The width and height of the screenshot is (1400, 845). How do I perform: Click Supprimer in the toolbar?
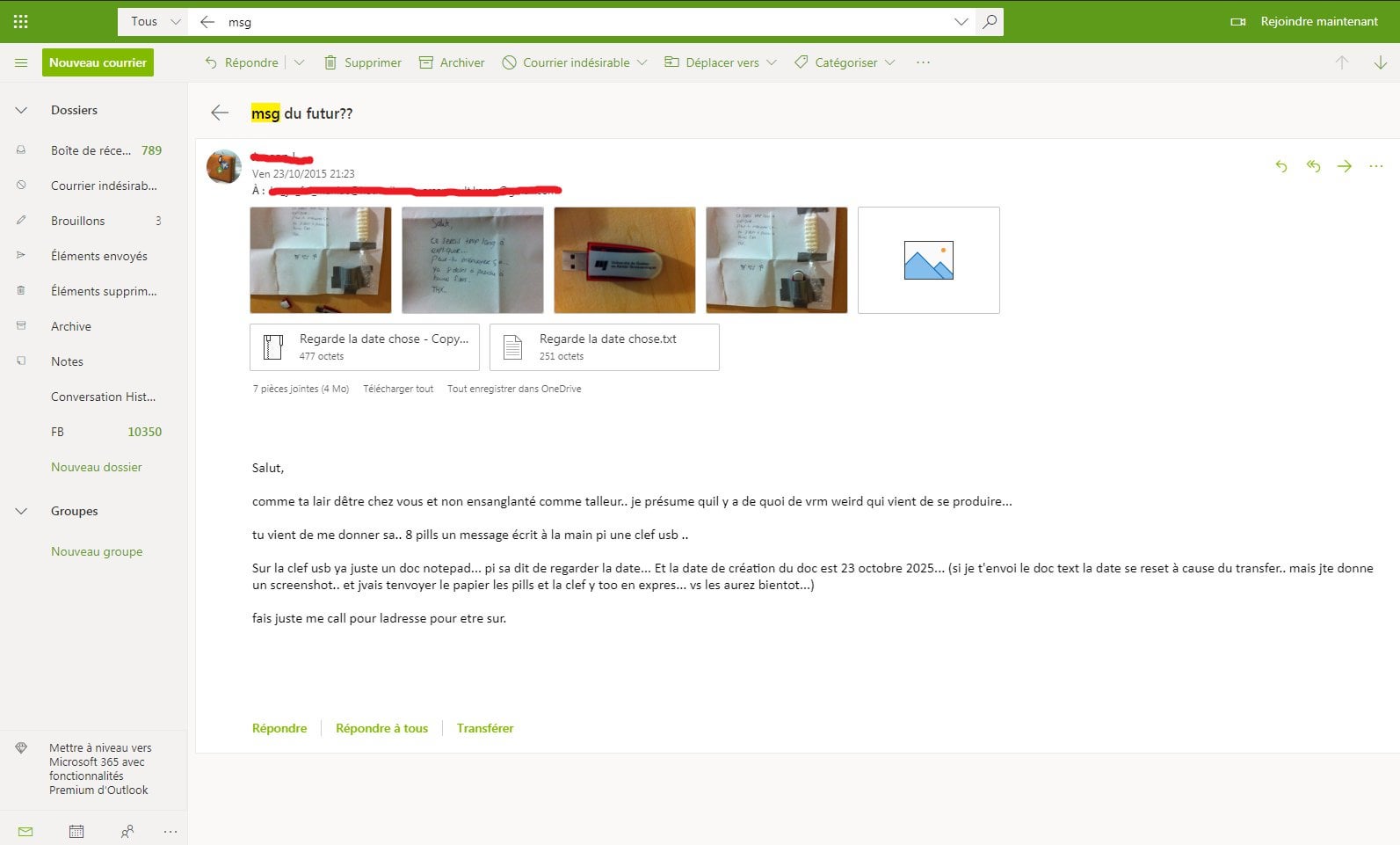point(363,62)
